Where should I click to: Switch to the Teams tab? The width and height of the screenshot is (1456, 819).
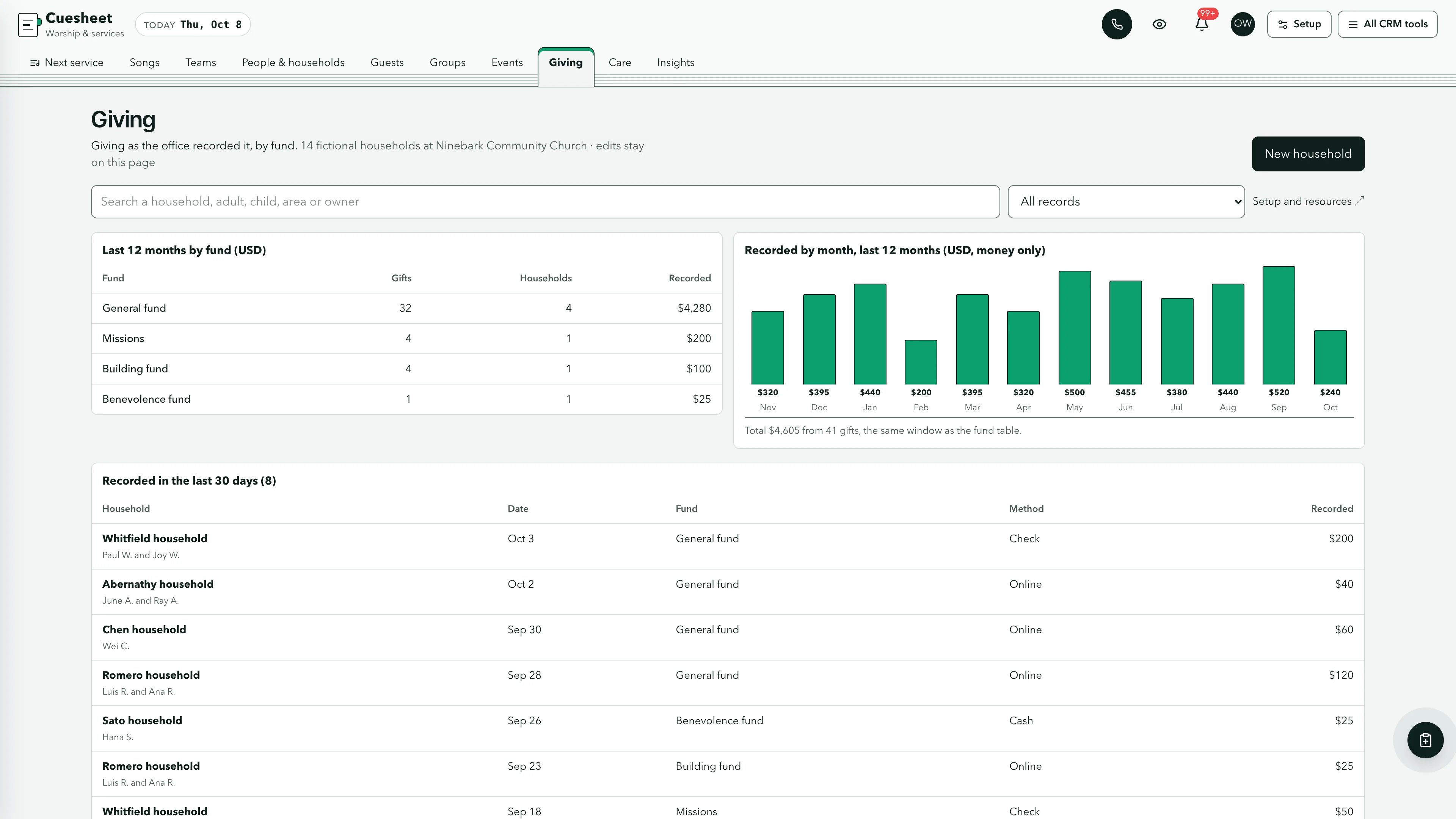tap(201, 63)
